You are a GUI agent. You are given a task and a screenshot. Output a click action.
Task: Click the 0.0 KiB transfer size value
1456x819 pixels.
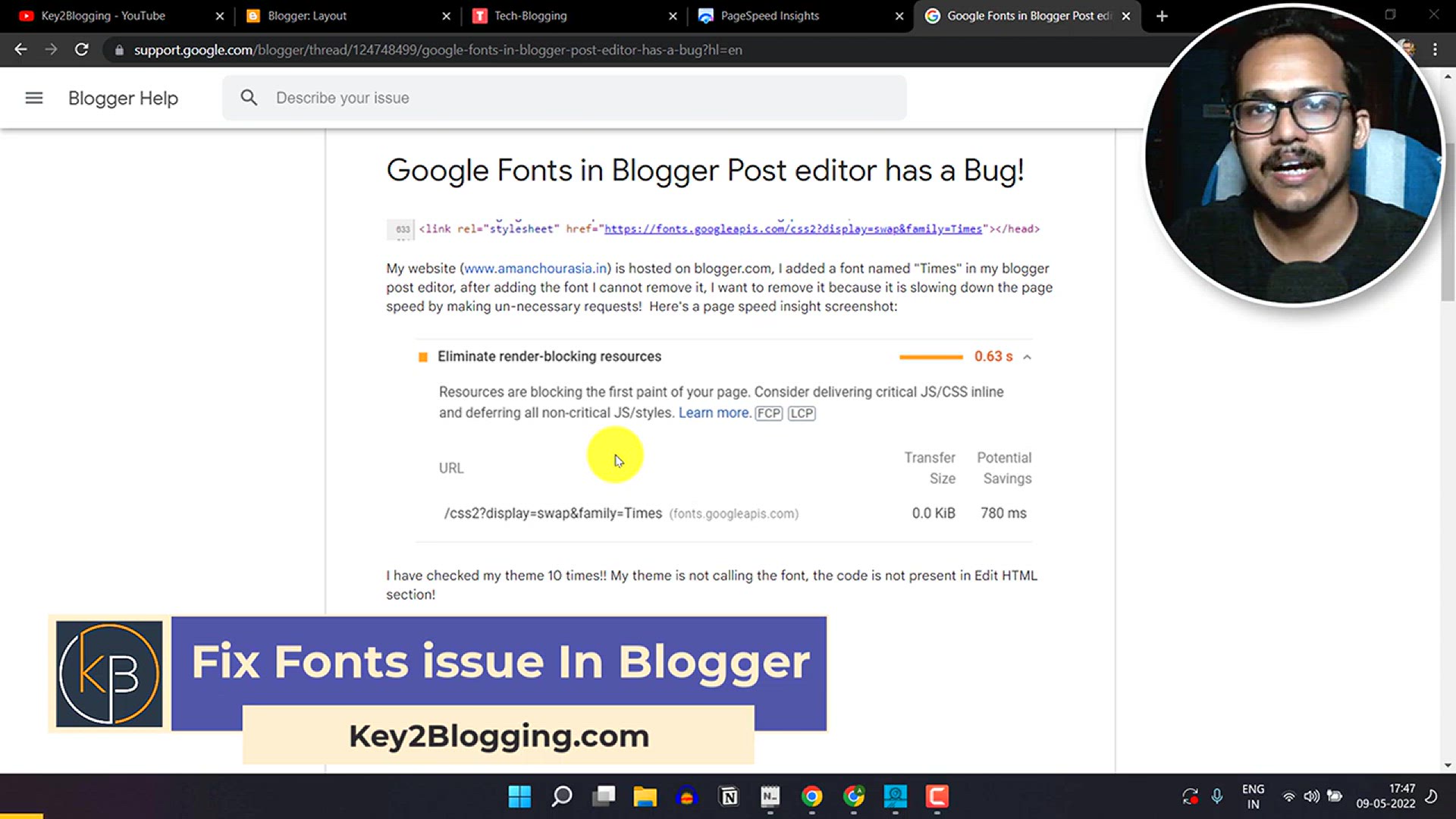934,513
